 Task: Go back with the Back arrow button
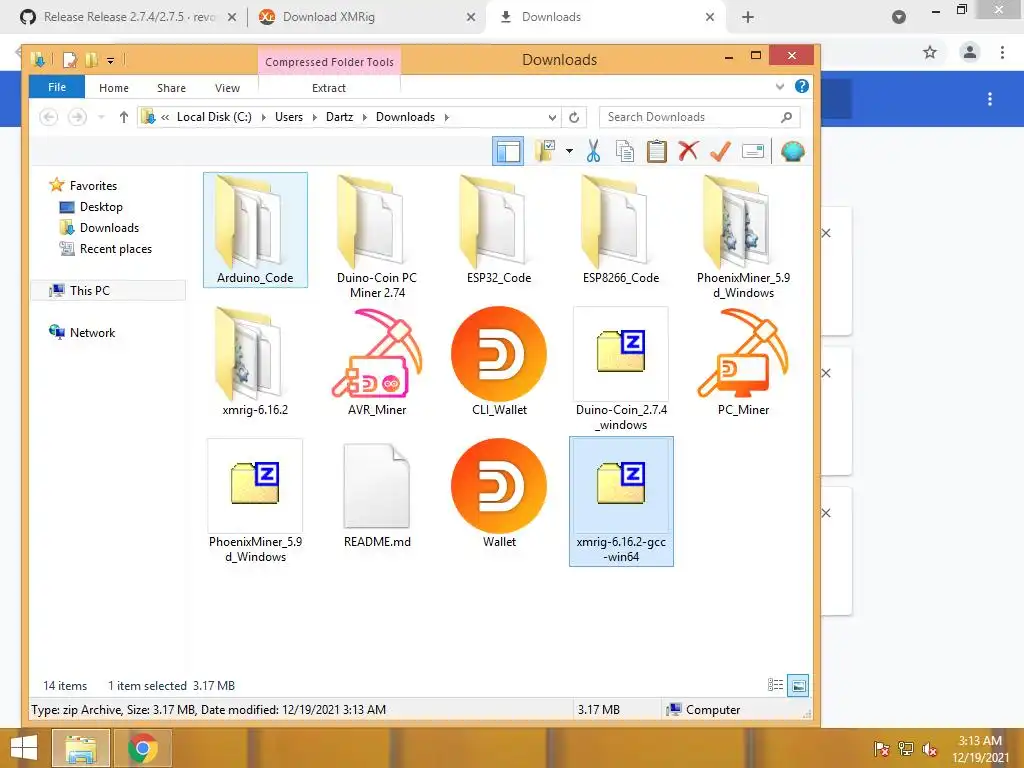49,117
